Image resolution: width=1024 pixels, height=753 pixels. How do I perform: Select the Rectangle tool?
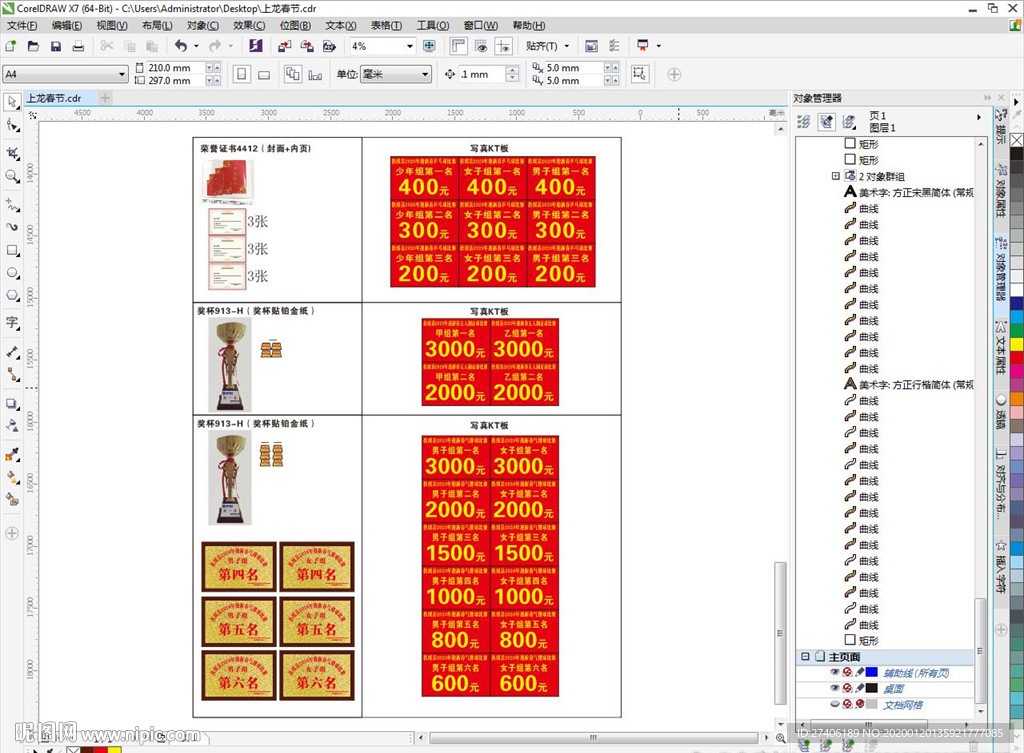12,250
